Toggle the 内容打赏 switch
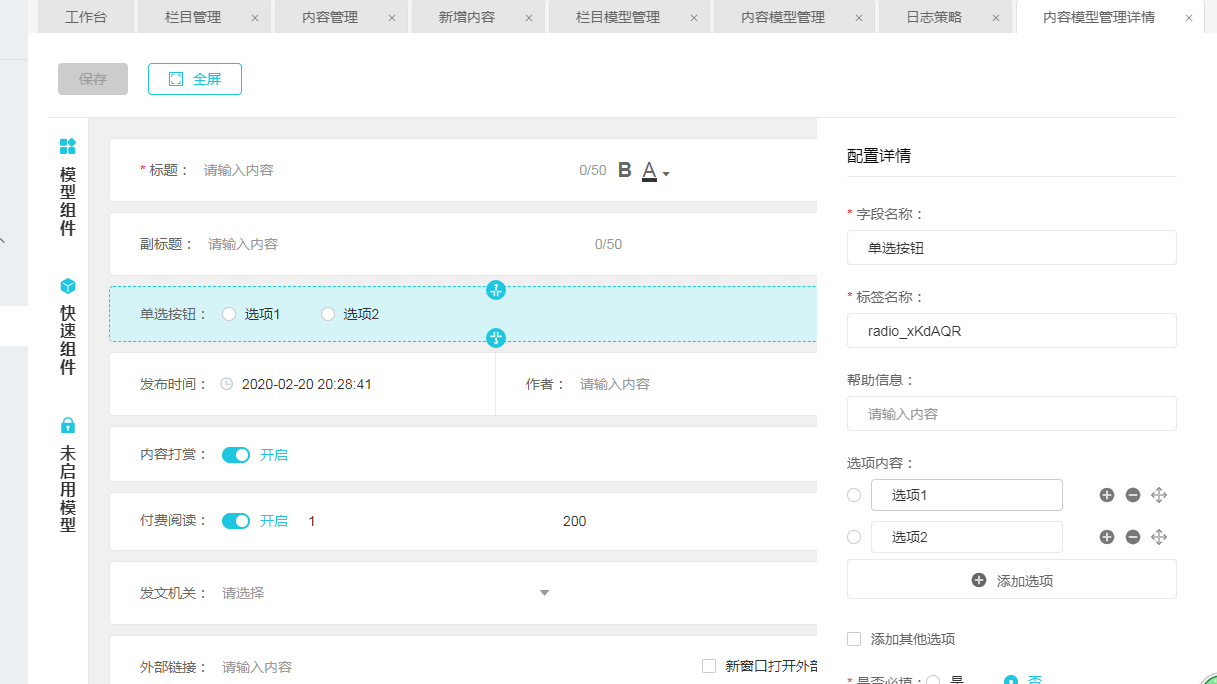Viewport: 1217px width, 684px height. (236, 455)
